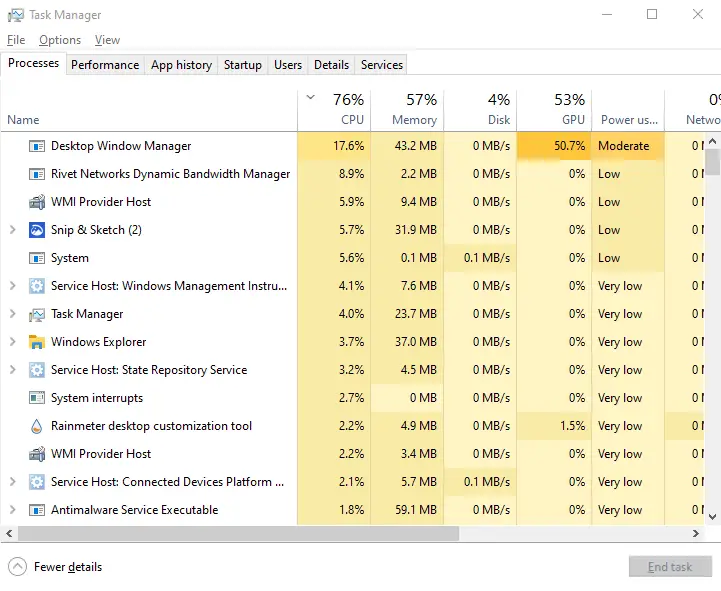Expand Antimalware Service Executable entry
721x591 pixels.
tap(13, 510)
